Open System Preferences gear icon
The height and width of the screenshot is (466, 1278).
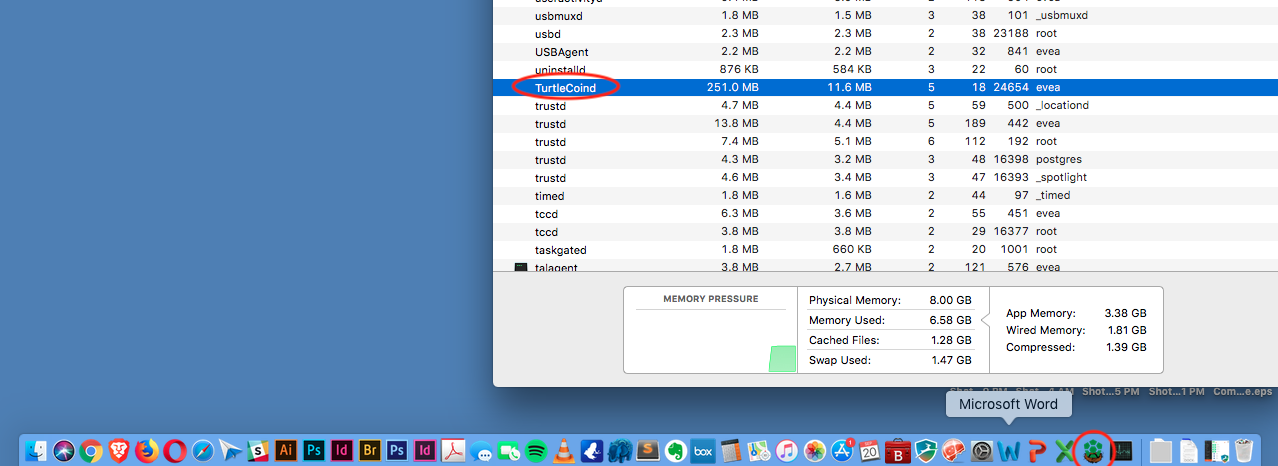tap(982, 450)
